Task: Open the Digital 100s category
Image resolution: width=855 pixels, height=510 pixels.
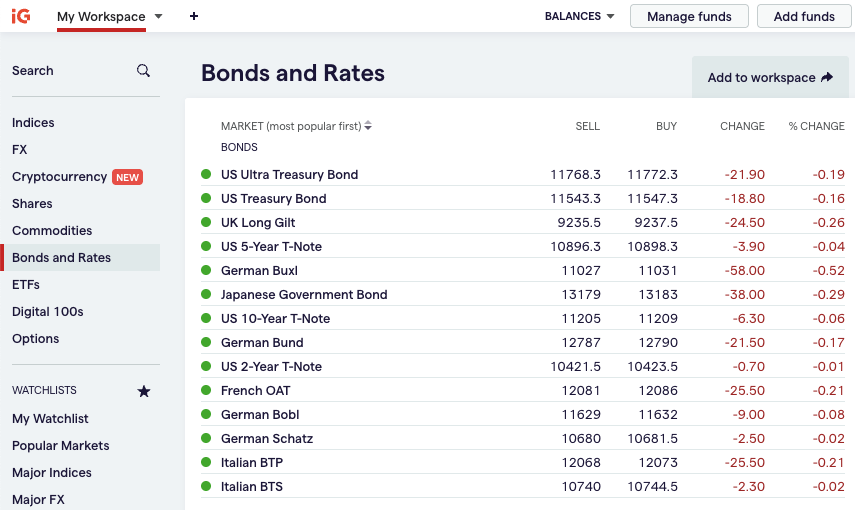Action: tap(47, 311)
